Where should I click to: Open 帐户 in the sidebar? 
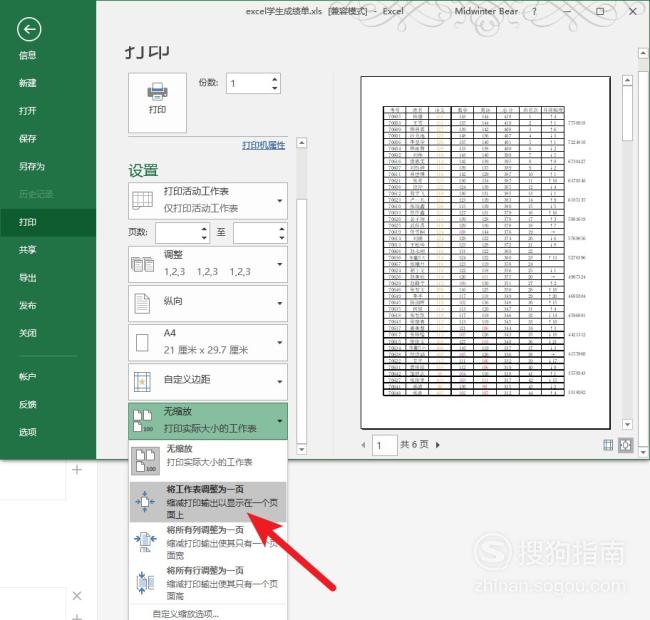[27, 377]
